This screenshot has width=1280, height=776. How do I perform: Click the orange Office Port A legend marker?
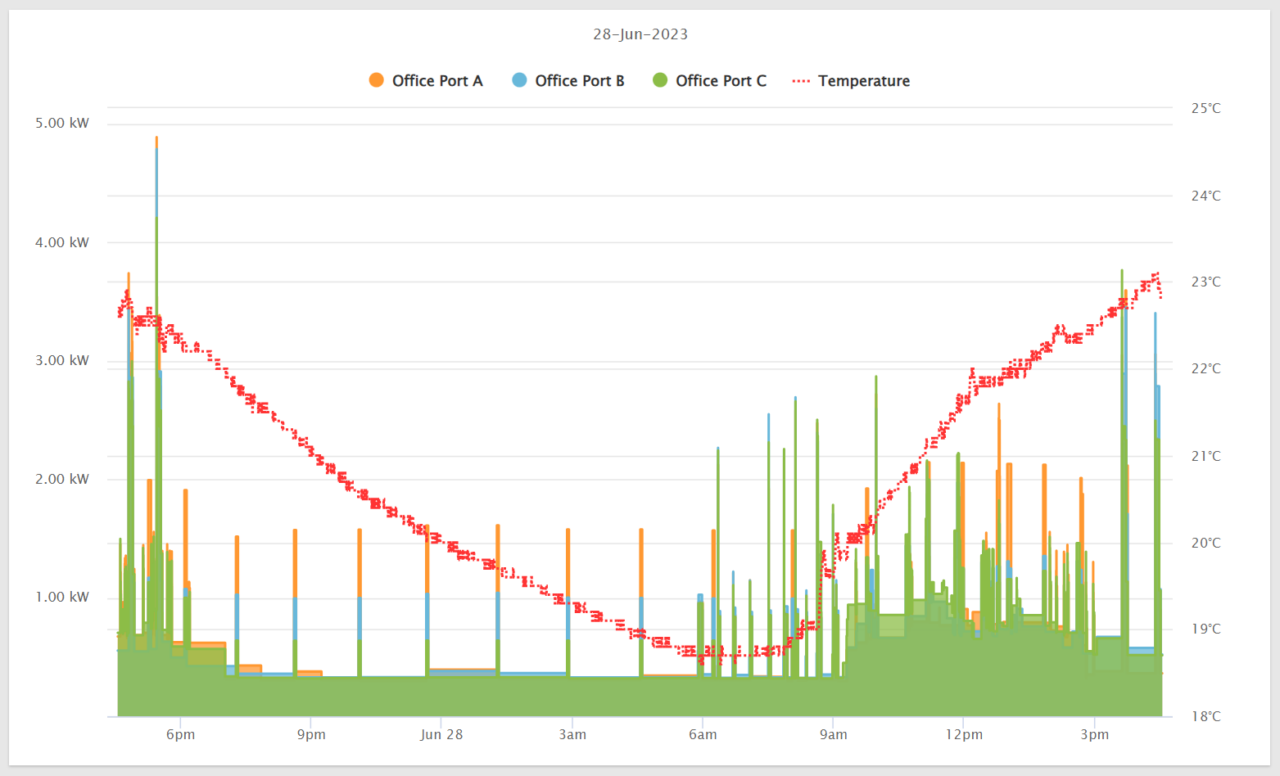click(x=376, y=80)
